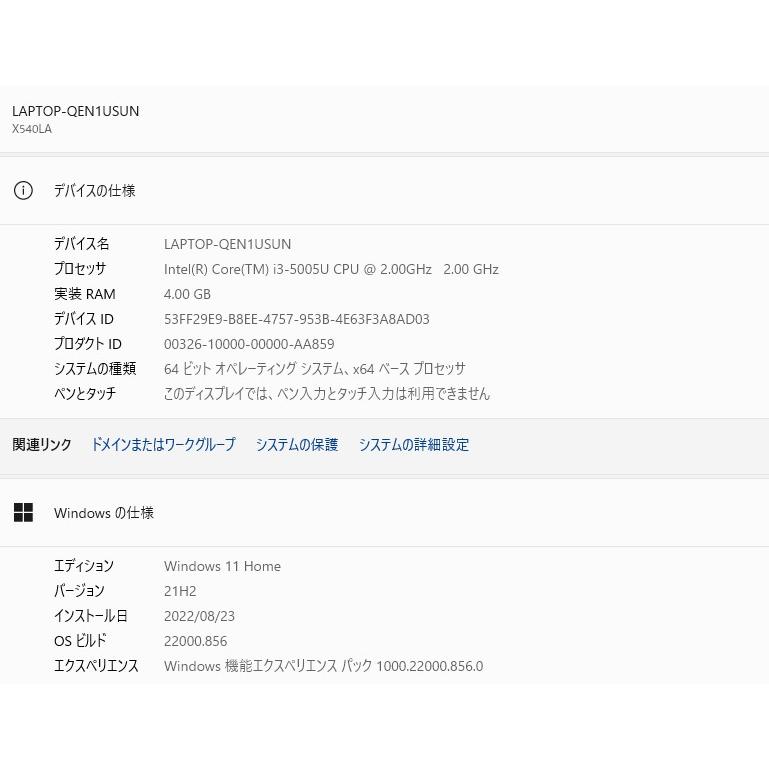
Task: Select the デバイス名 value LAPTOP-QEN1USUN
Action: coord(227,244)
